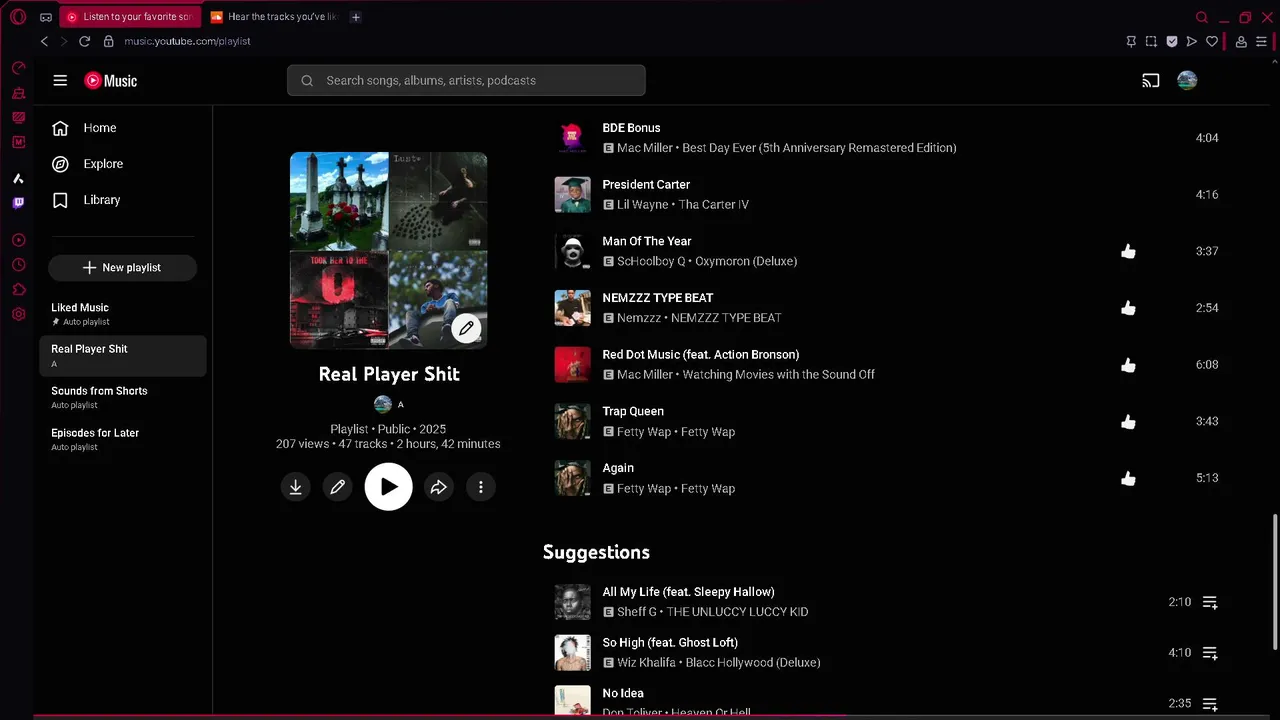The height and width of the screenshot is (720, 1280).
Task: Open Episodes for Later playlist
Action: click(124, 439)
